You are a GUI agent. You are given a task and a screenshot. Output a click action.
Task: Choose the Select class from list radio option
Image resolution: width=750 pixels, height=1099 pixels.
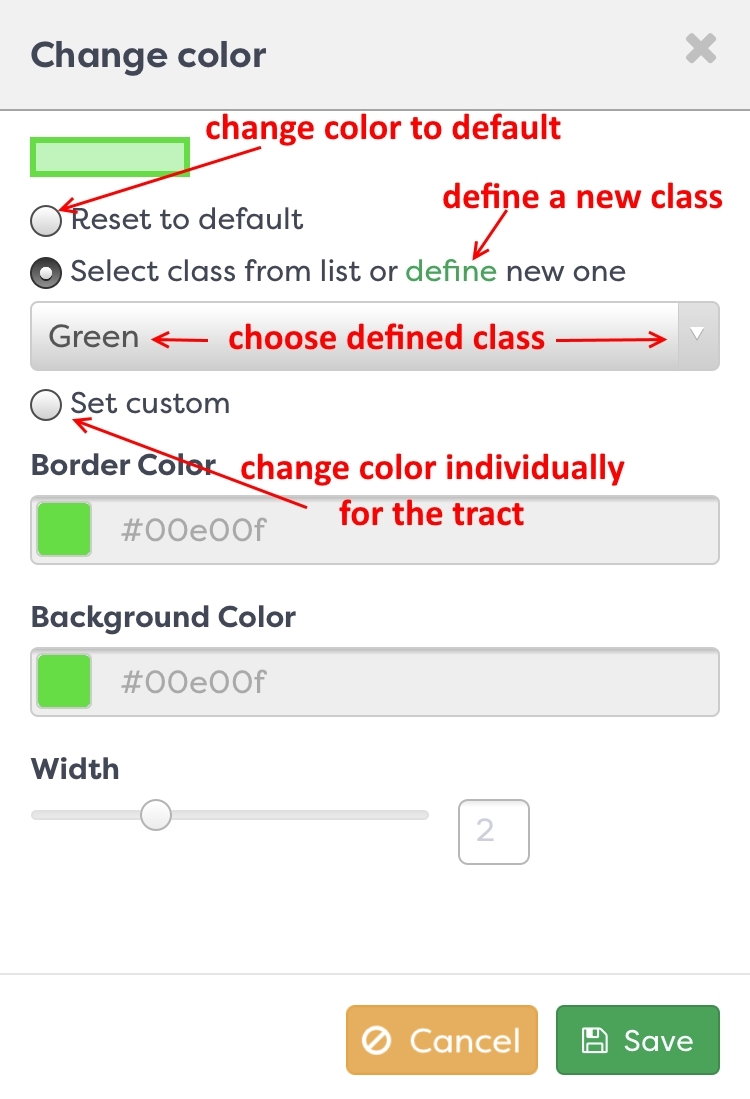(46, 273)
